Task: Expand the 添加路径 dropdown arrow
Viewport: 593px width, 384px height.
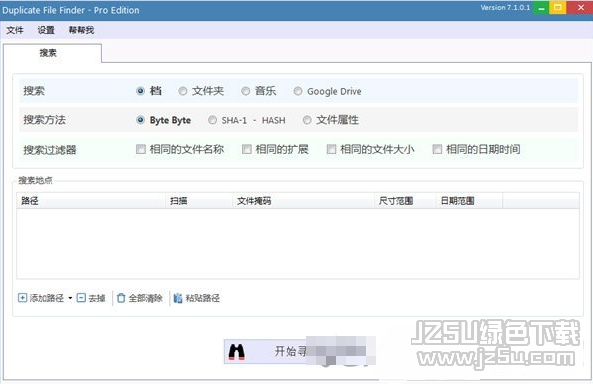Action: tap(70, 298)
